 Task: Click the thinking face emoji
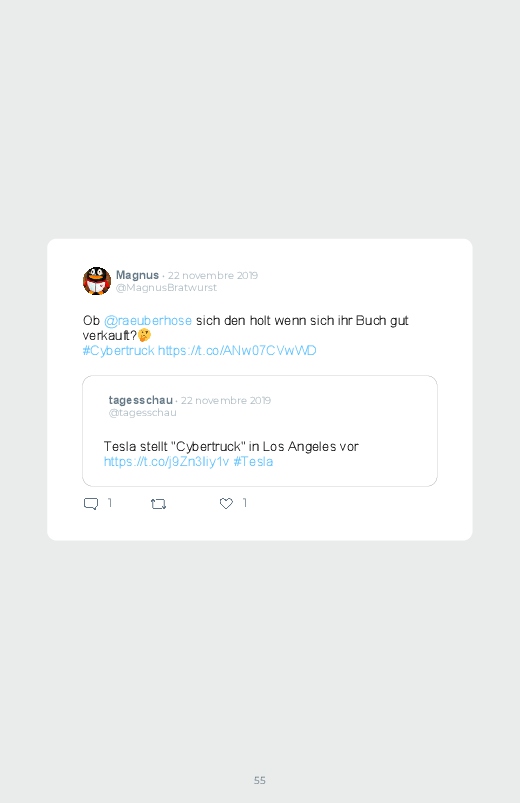[144, 335]
